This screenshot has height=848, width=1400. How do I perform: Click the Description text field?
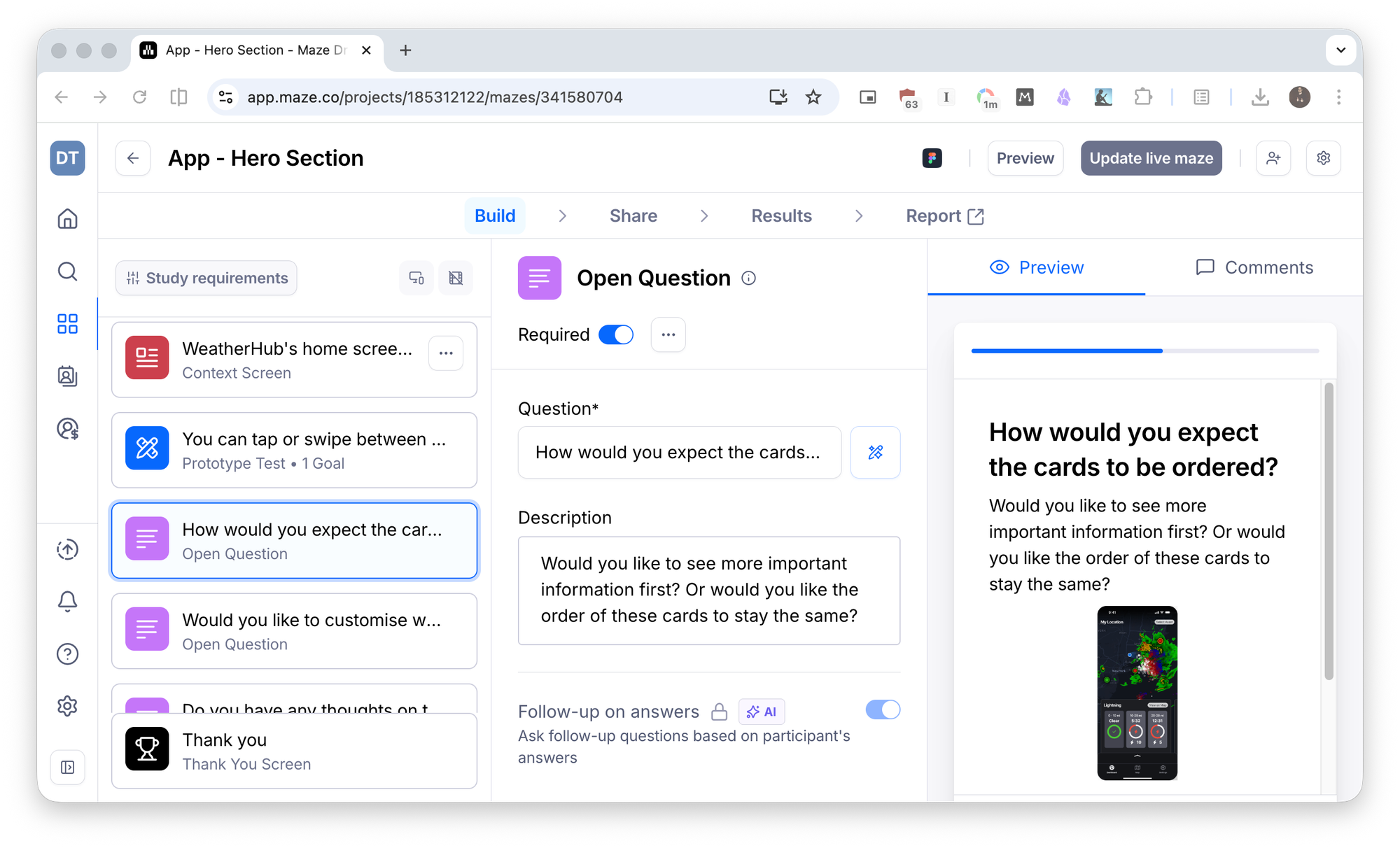708,590
